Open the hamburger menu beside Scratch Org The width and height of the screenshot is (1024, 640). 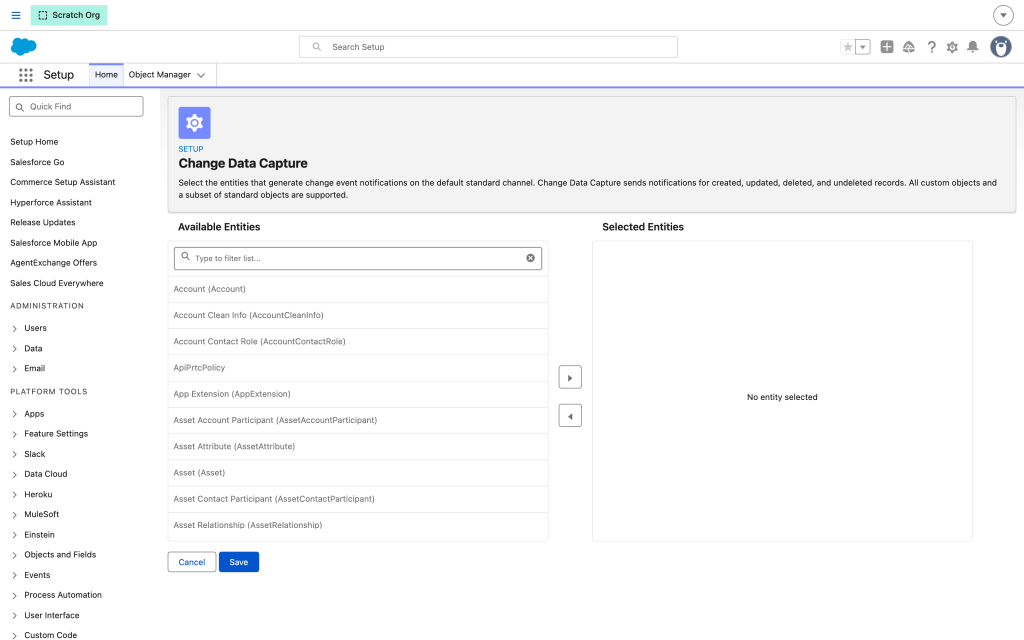[x=16, y=15]
